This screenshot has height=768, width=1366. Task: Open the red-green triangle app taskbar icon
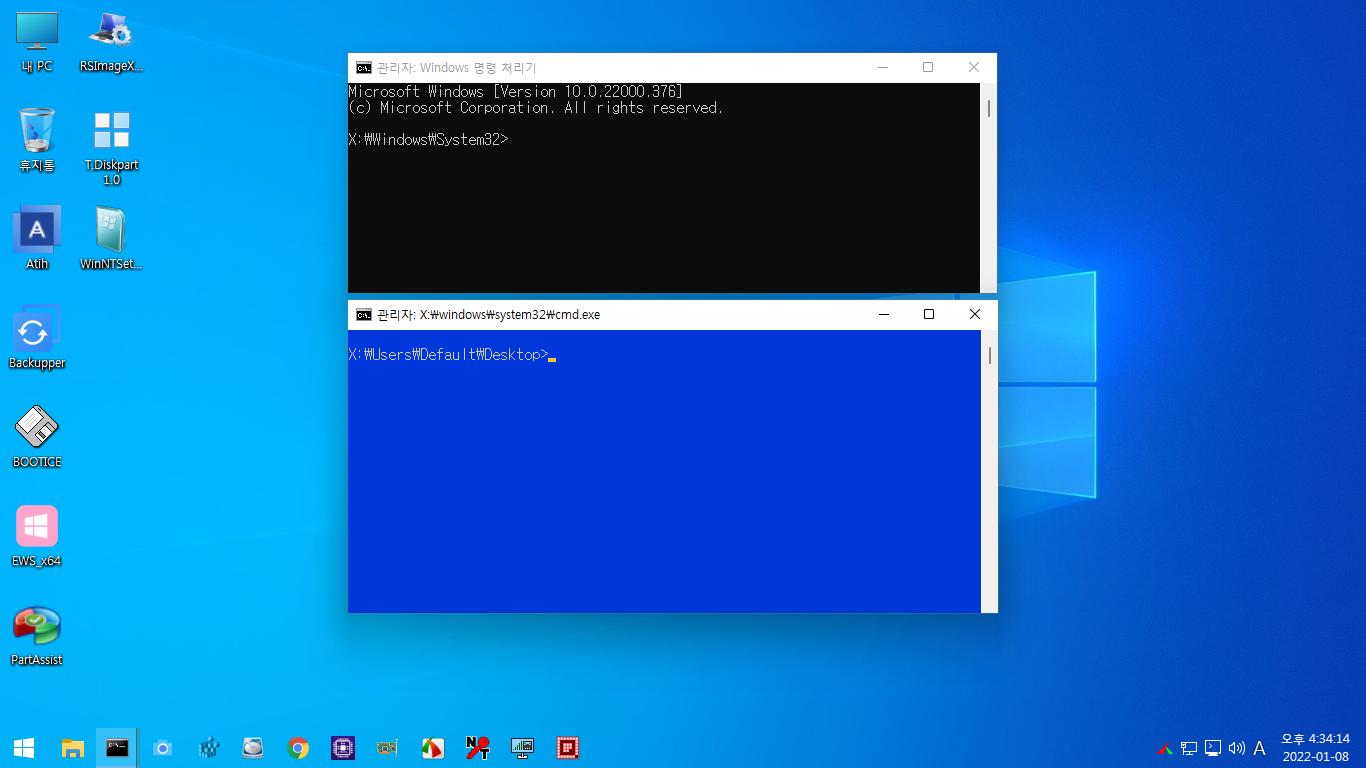click(x=433, y=748)
